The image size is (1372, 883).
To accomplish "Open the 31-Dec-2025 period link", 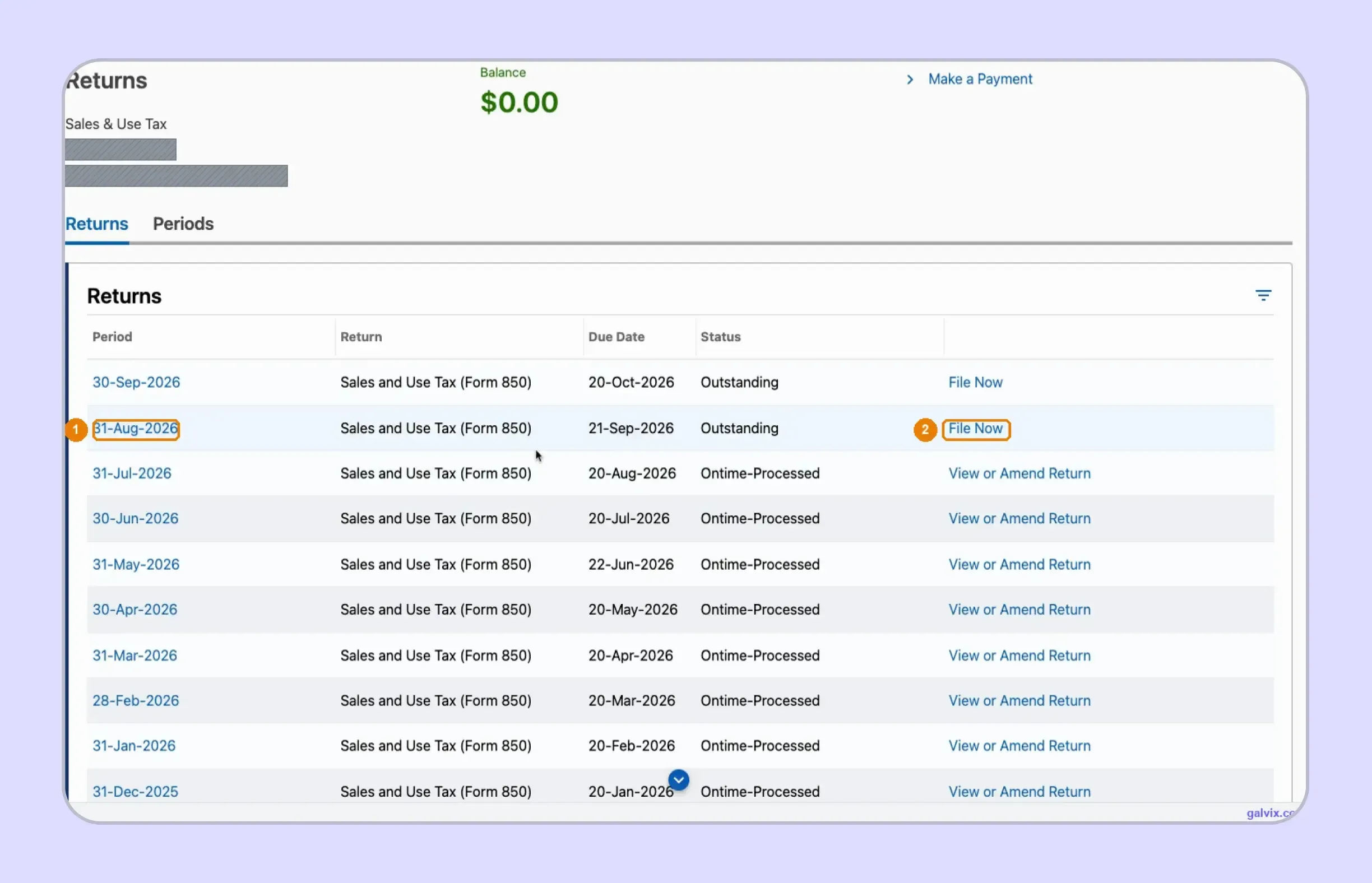I will [136, 792].
